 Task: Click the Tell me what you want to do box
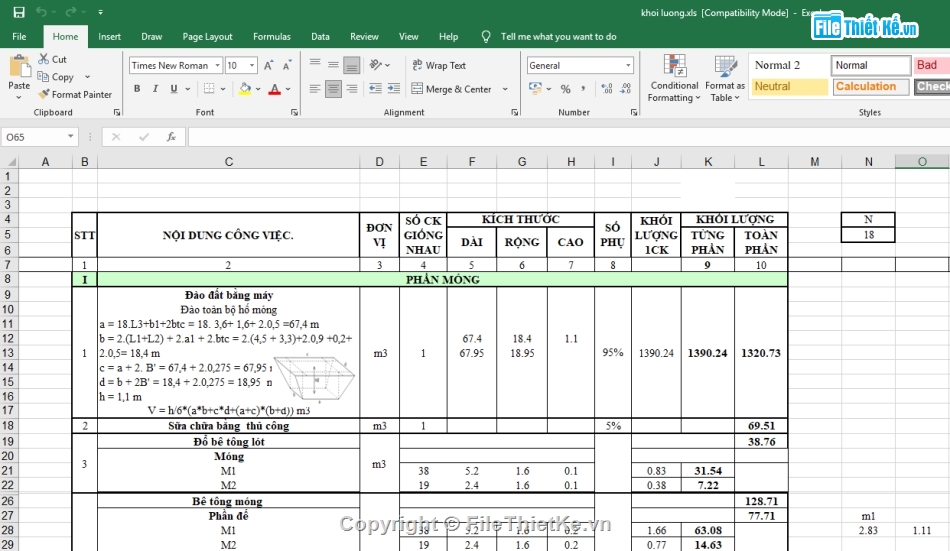558,36
